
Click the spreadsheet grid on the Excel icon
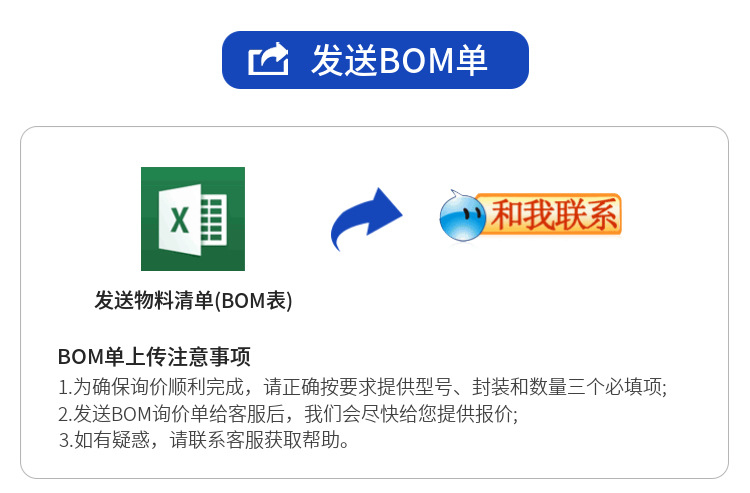coord(214,220)
